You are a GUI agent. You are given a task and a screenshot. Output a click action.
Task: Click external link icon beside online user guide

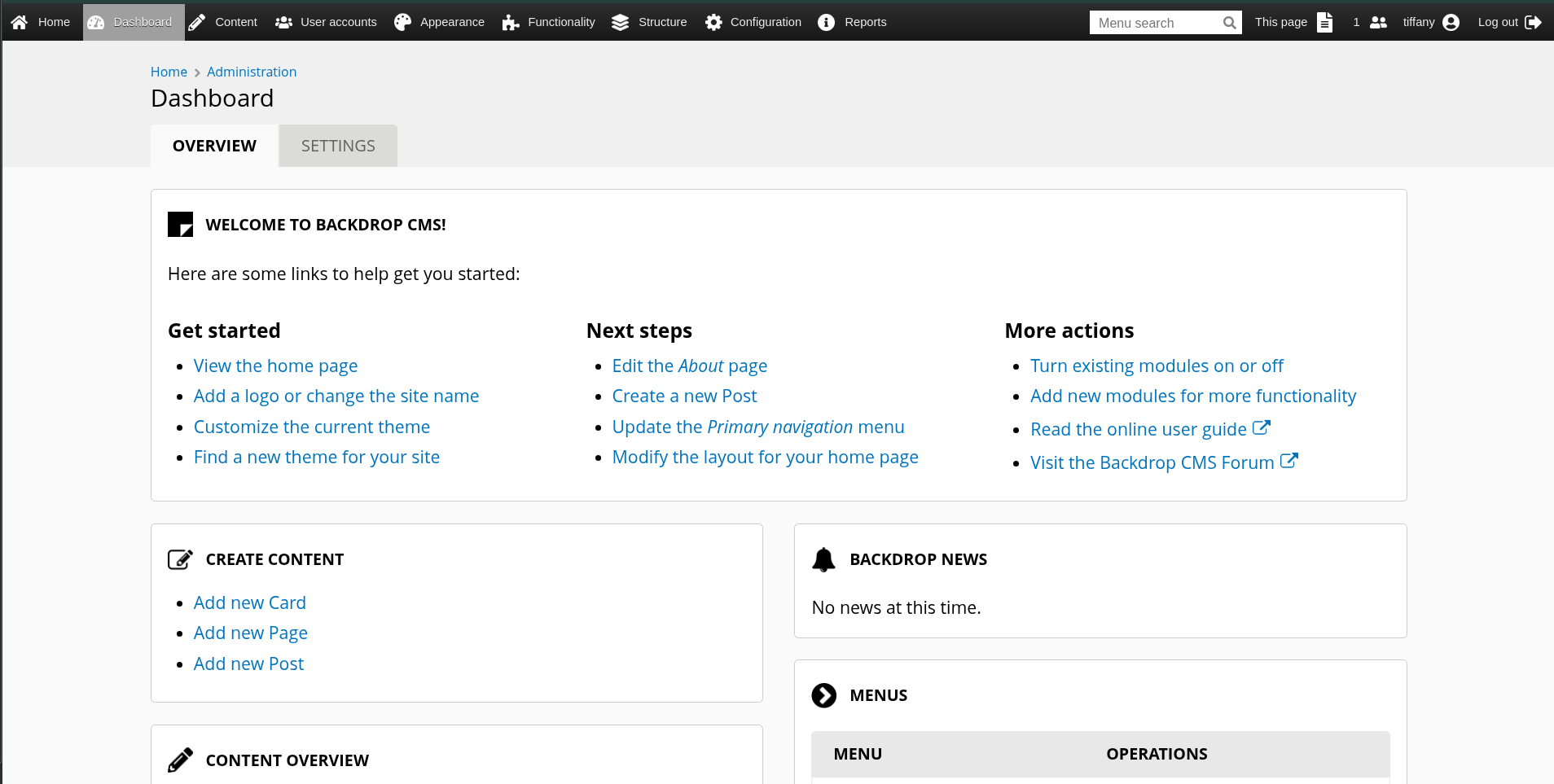(1262, 427)
